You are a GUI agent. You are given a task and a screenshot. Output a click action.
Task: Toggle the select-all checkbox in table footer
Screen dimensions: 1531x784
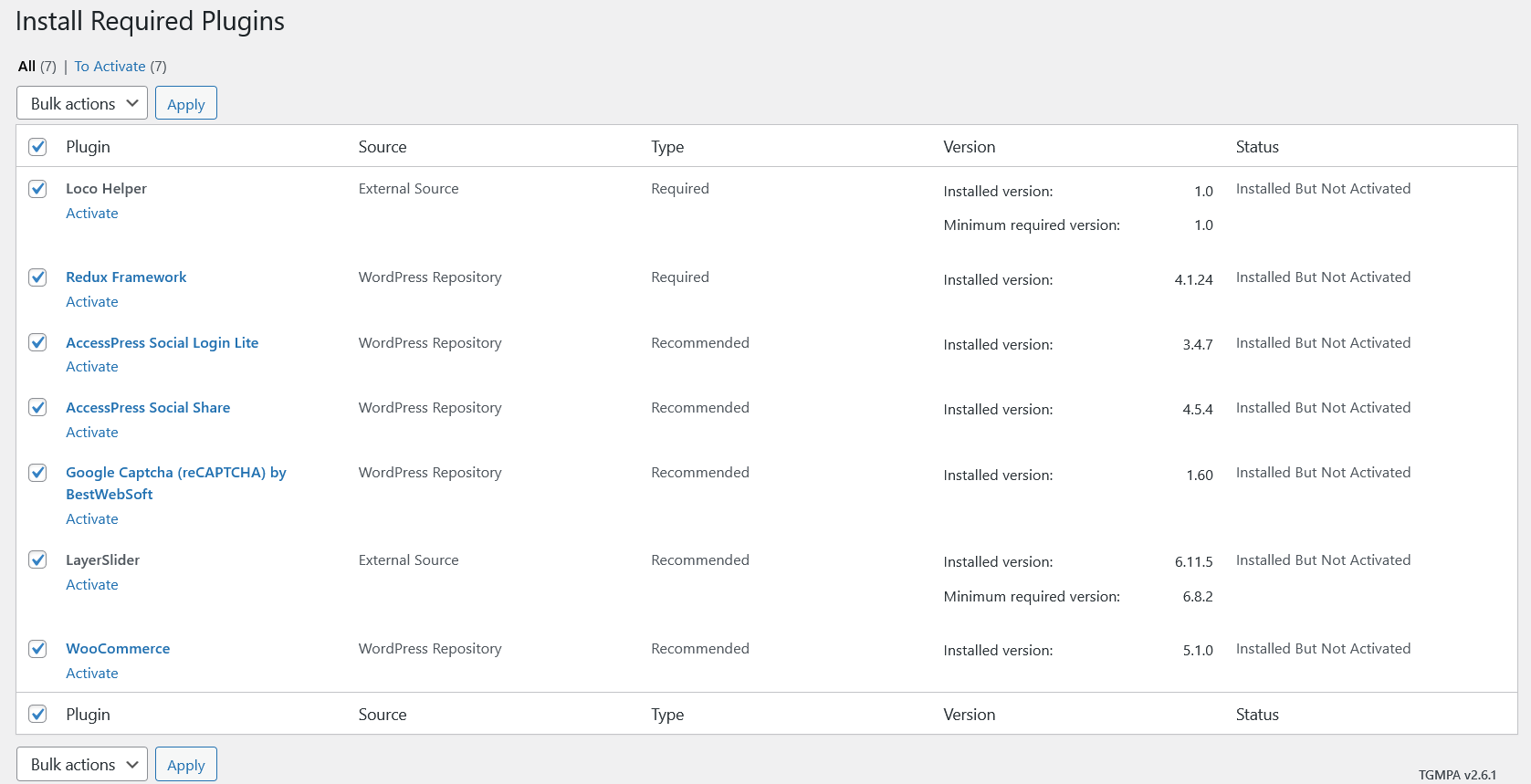click(x=37, y=714)
